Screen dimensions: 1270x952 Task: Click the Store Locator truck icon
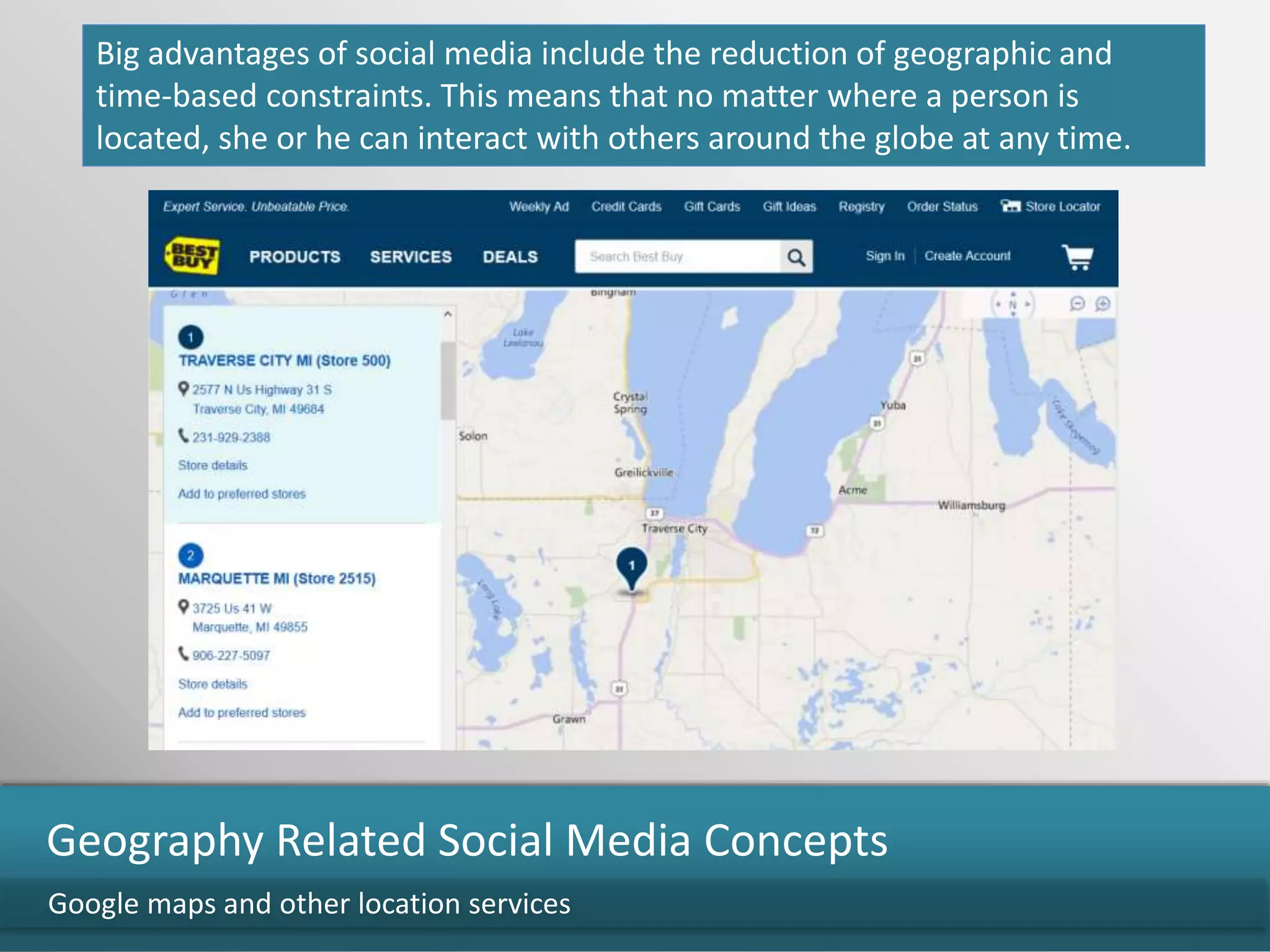click(x=1011, y=206)
